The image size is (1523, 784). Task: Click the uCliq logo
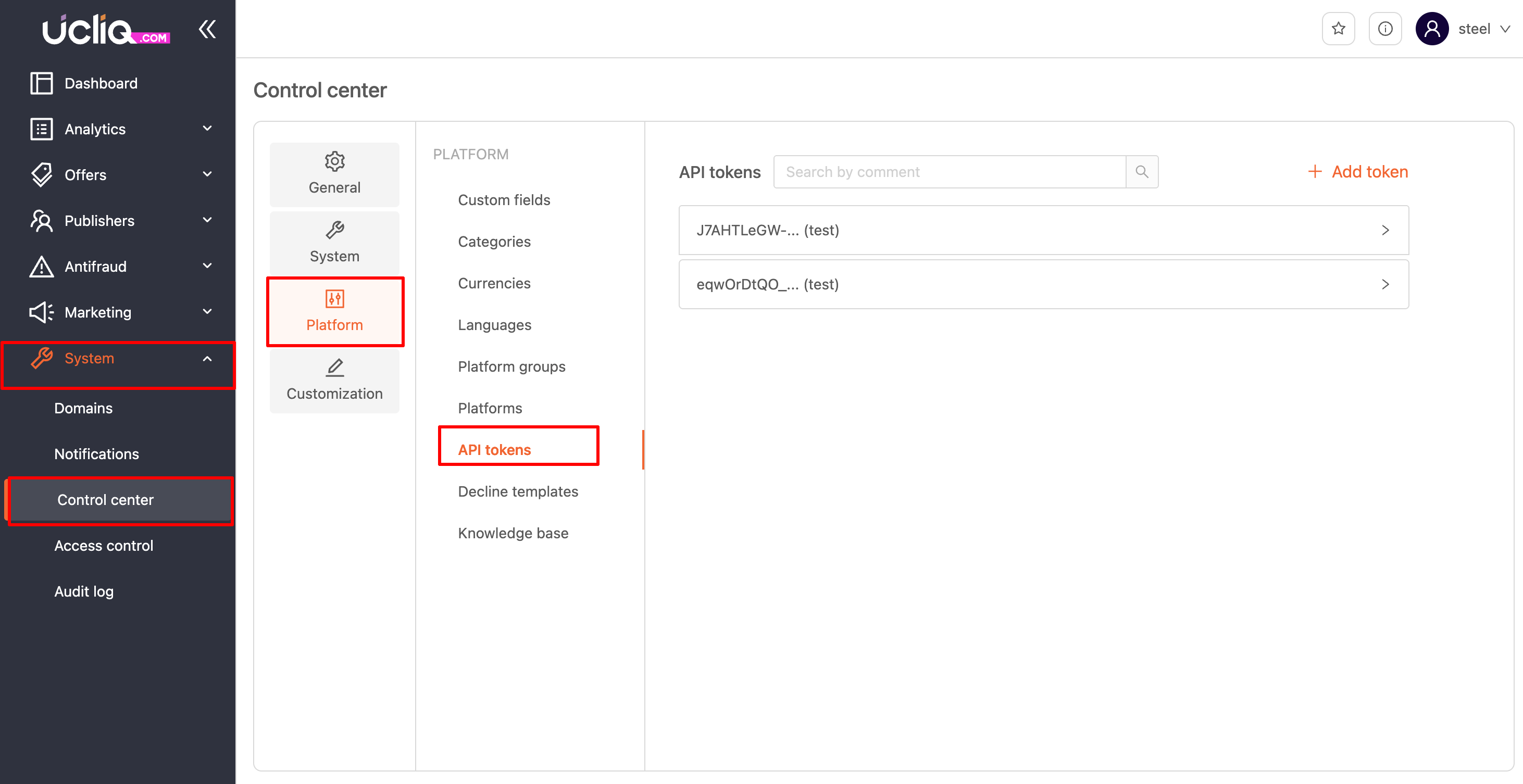point(106,30)
